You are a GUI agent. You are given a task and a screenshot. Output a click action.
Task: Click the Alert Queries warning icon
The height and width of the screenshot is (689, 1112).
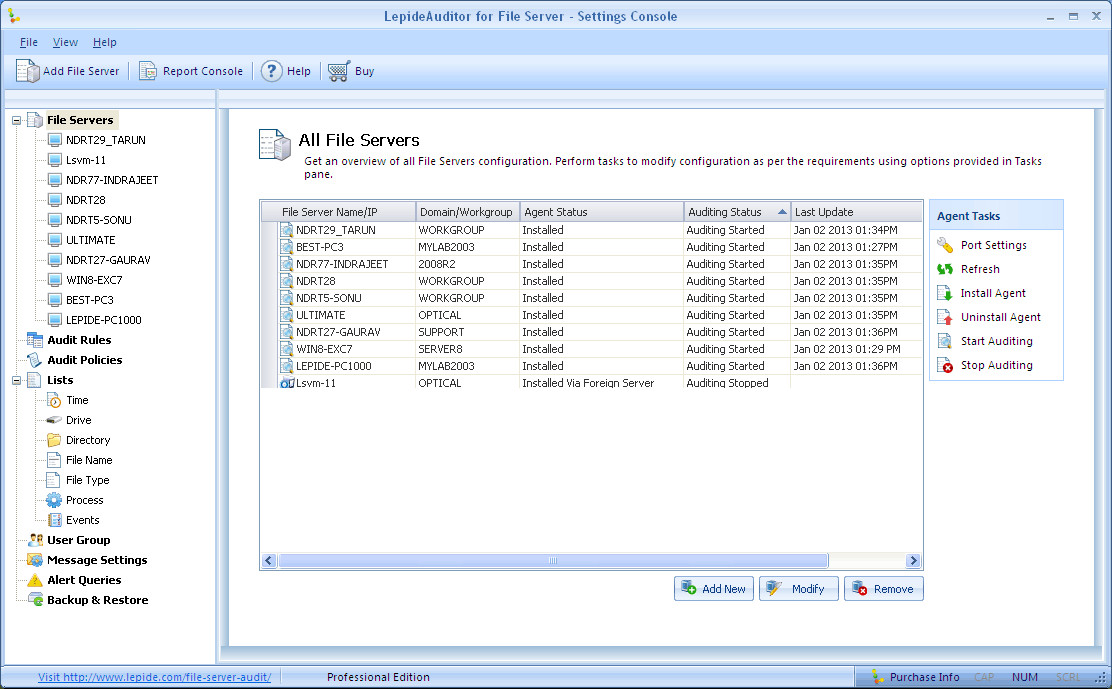(x=35, y=580)
